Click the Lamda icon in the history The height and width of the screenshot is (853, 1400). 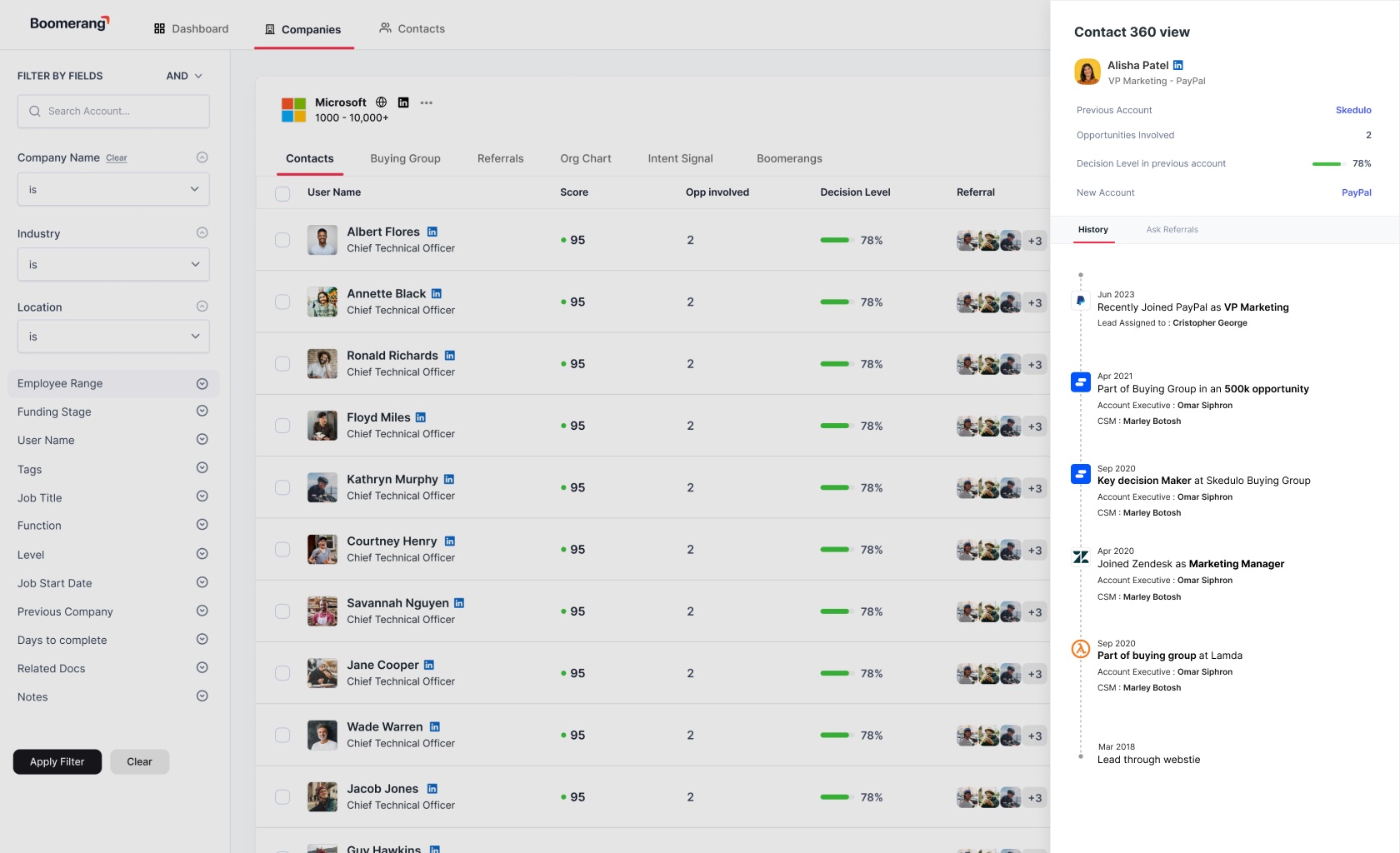click(1081, 649)
